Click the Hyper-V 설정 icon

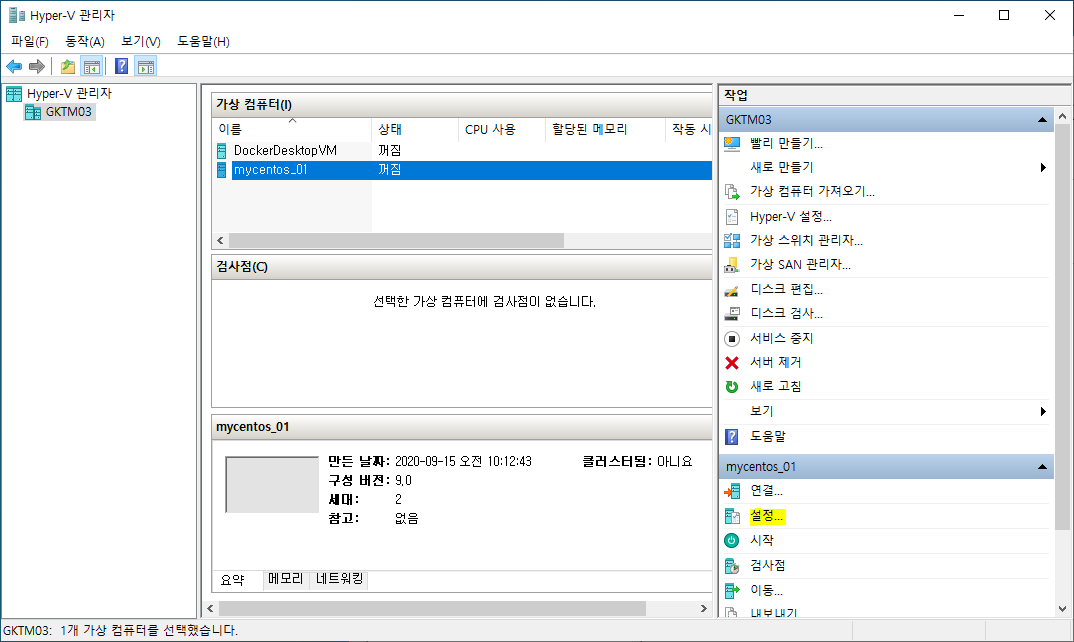point(732,217)
